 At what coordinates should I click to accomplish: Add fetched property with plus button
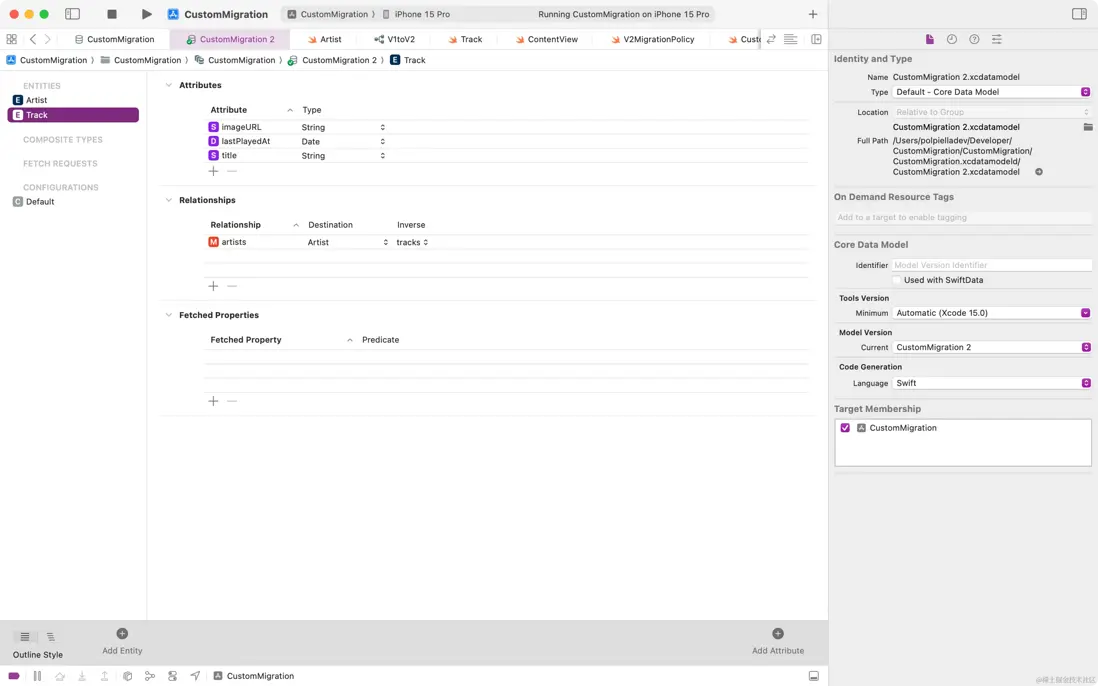[x=214, y=401]
